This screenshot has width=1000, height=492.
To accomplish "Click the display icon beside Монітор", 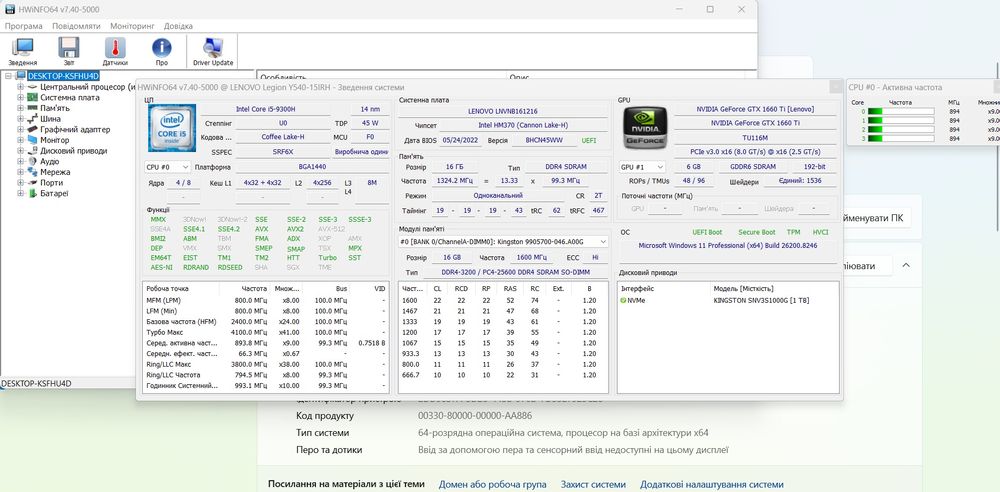I will 32,140.
